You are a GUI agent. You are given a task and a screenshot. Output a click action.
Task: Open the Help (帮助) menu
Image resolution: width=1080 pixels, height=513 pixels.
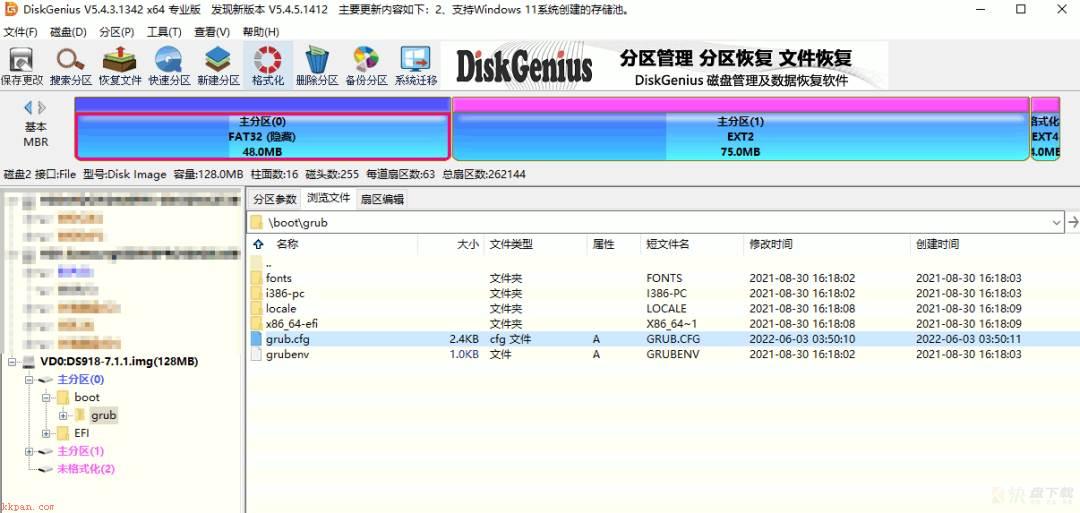click(x=261, y=32)
